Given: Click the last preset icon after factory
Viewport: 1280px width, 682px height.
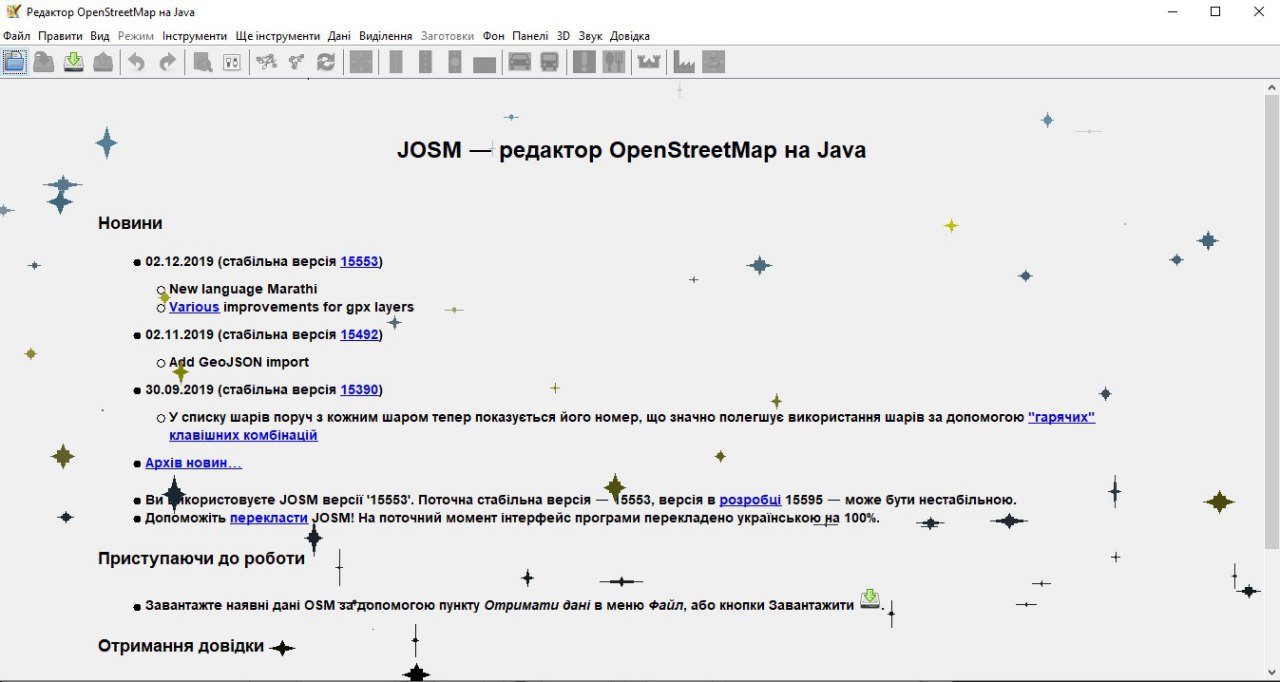Looking at the screenshot, I should click(713, 62).
